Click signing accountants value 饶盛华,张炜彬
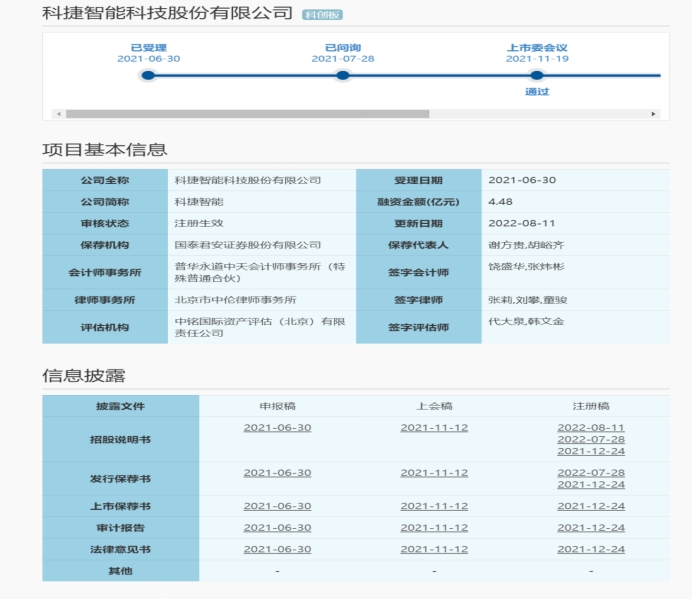The image size is (692, 600). [526, 266]
